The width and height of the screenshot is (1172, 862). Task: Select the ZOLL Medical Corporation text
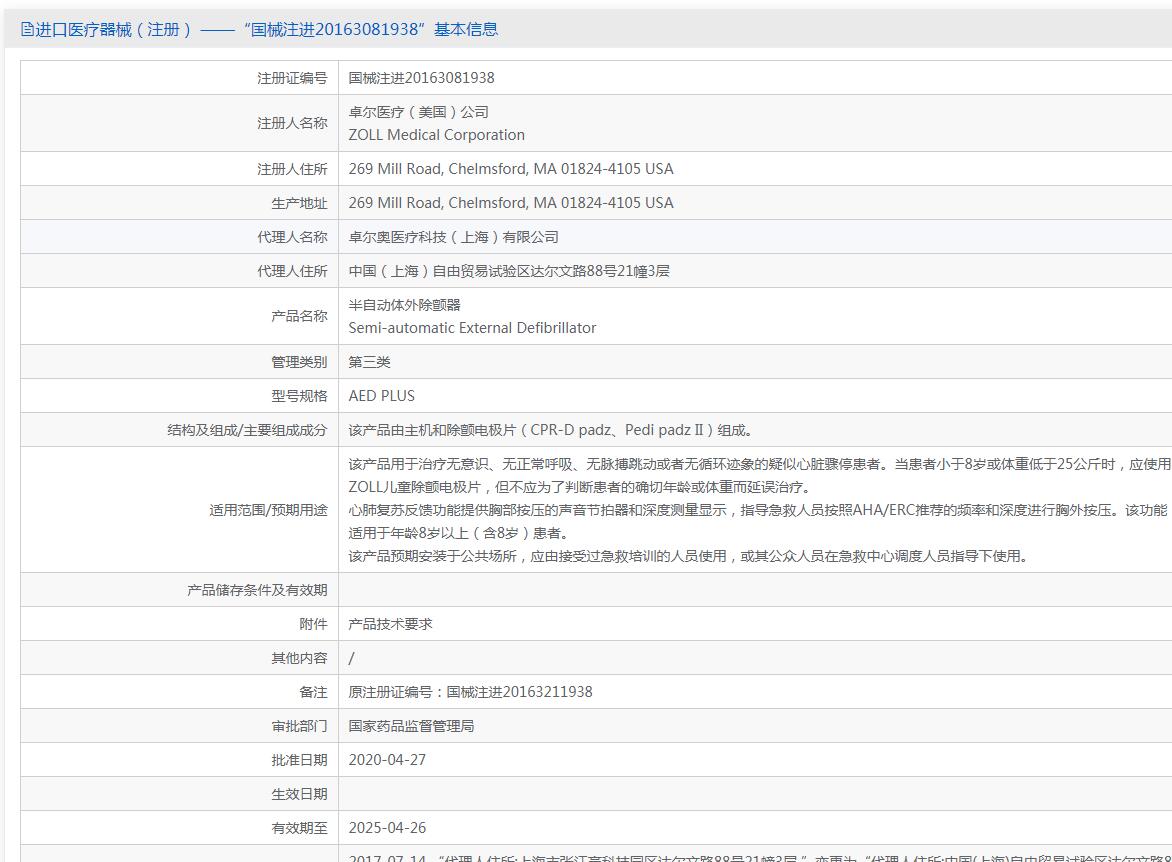click(x=436, y=135)
